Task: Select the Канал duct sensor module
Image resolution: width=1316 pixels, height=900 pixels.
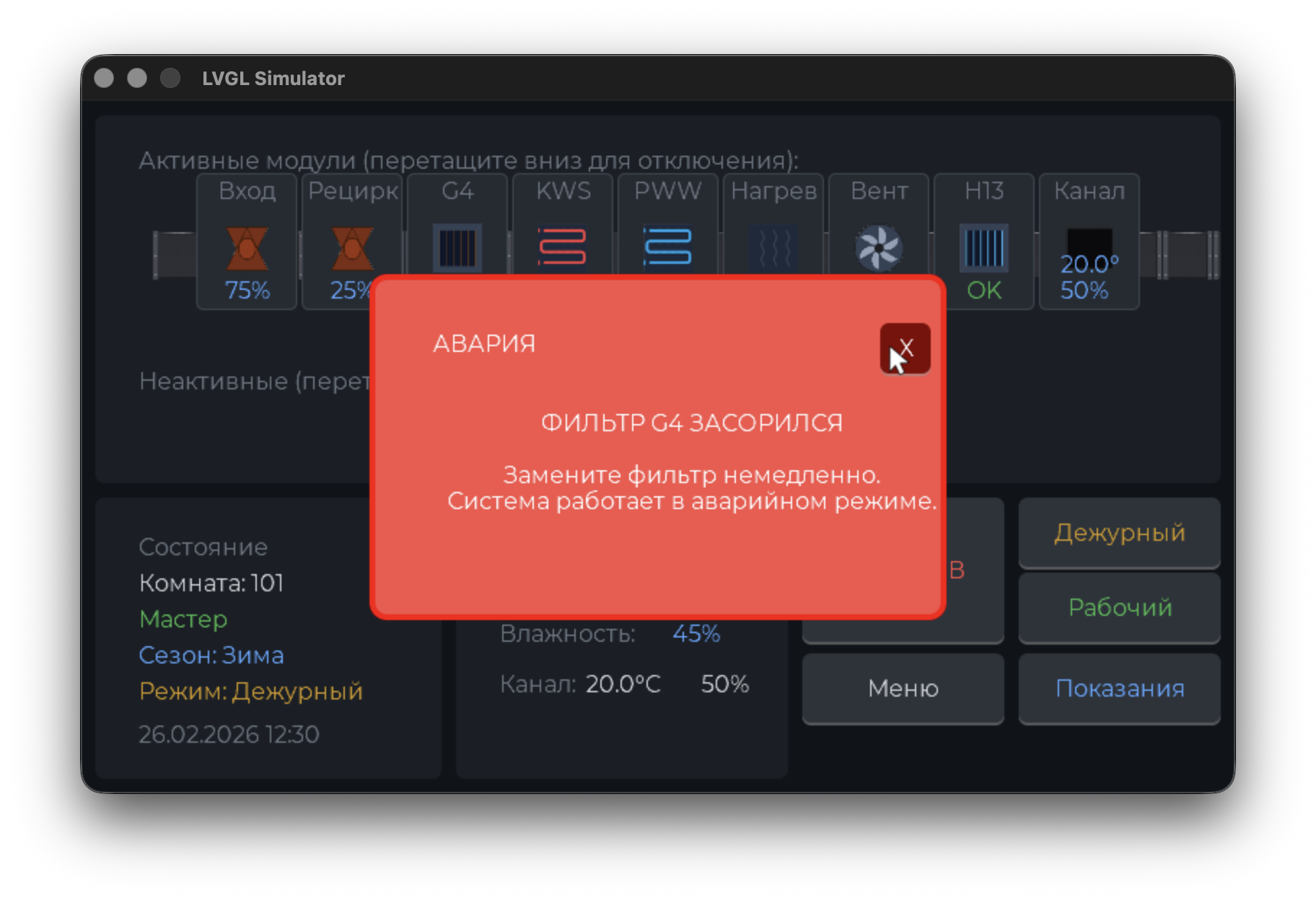Action: point(1089,245)
